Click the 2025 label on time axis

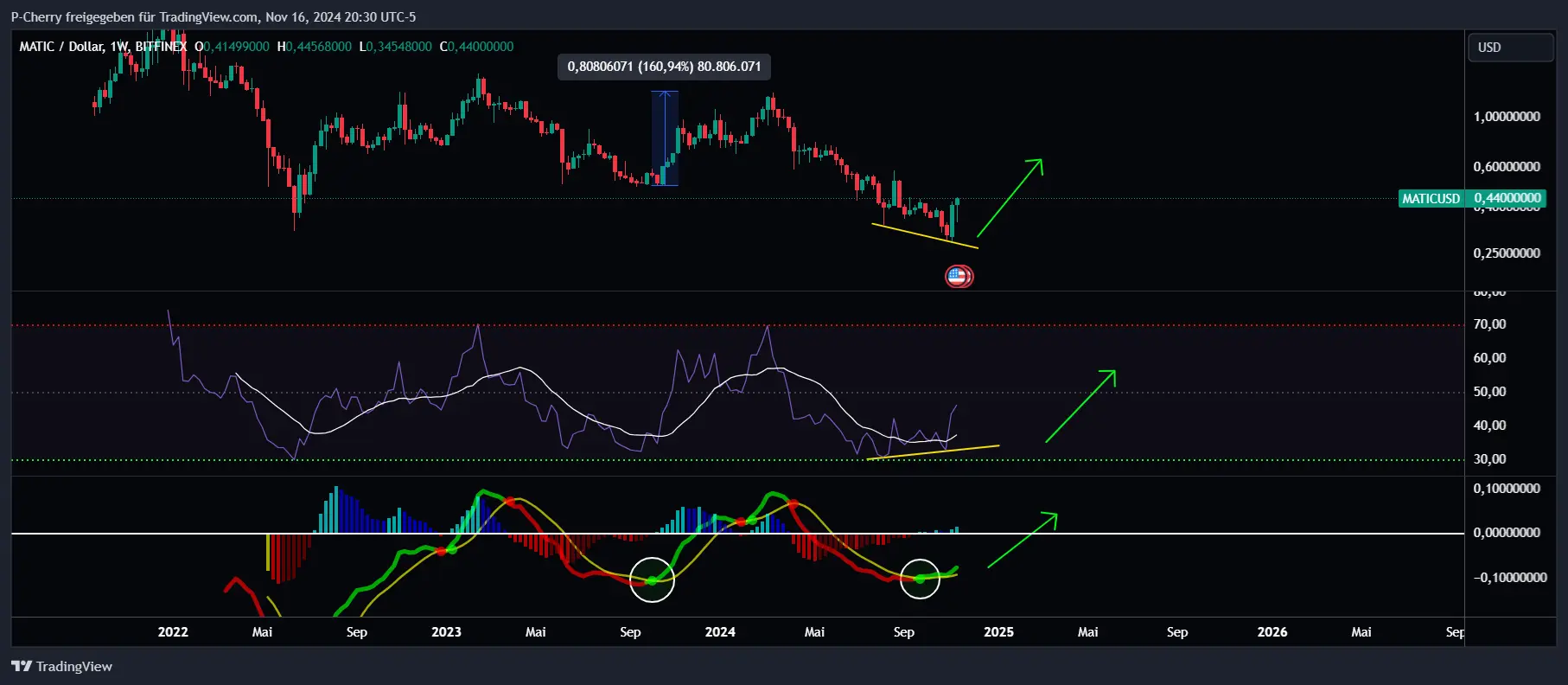click(x=998, y=632)
